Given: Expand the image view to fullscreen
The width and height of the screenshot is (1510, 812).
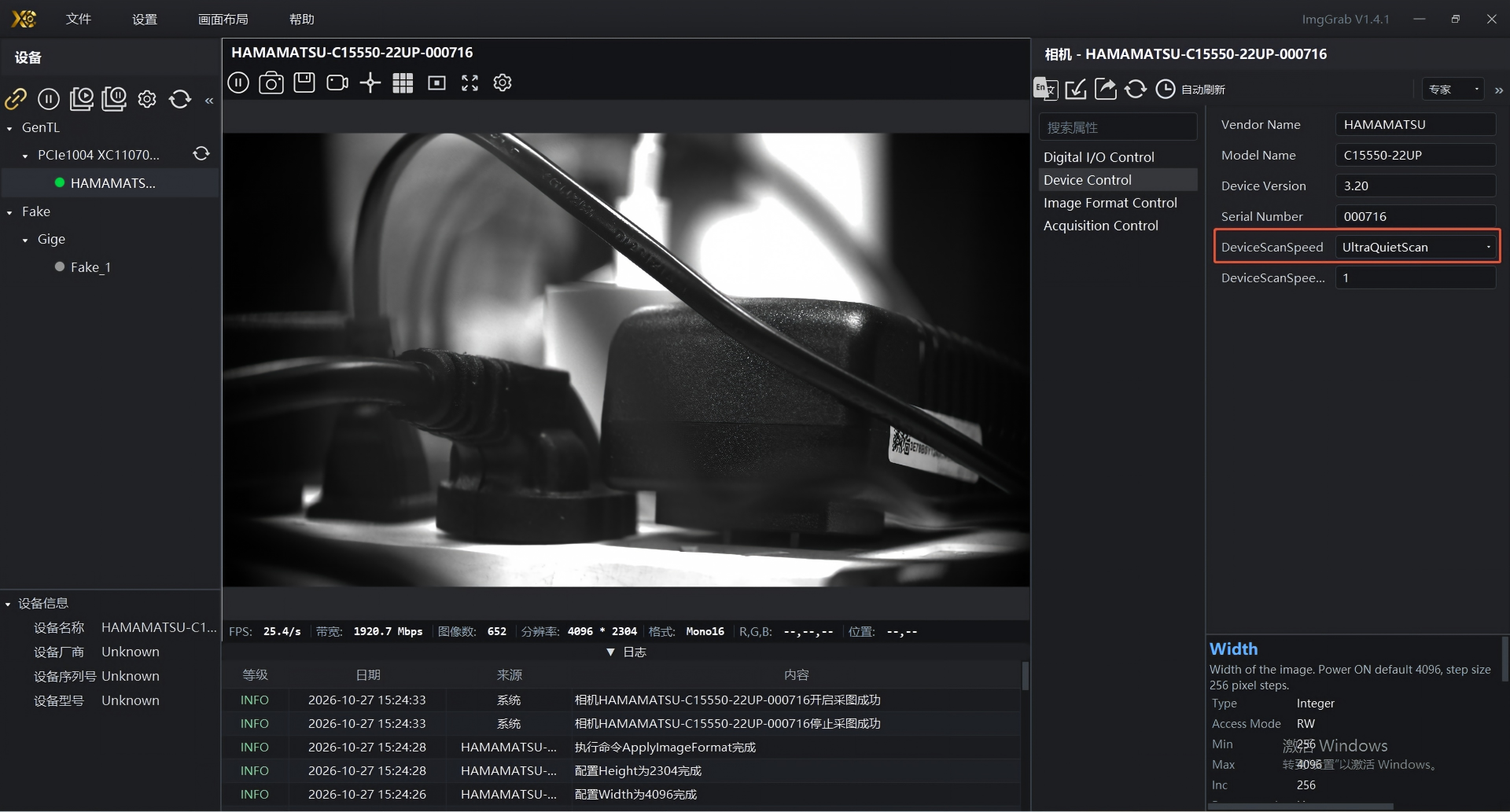Looking at the screenshot, I should (x=470, y=83).
